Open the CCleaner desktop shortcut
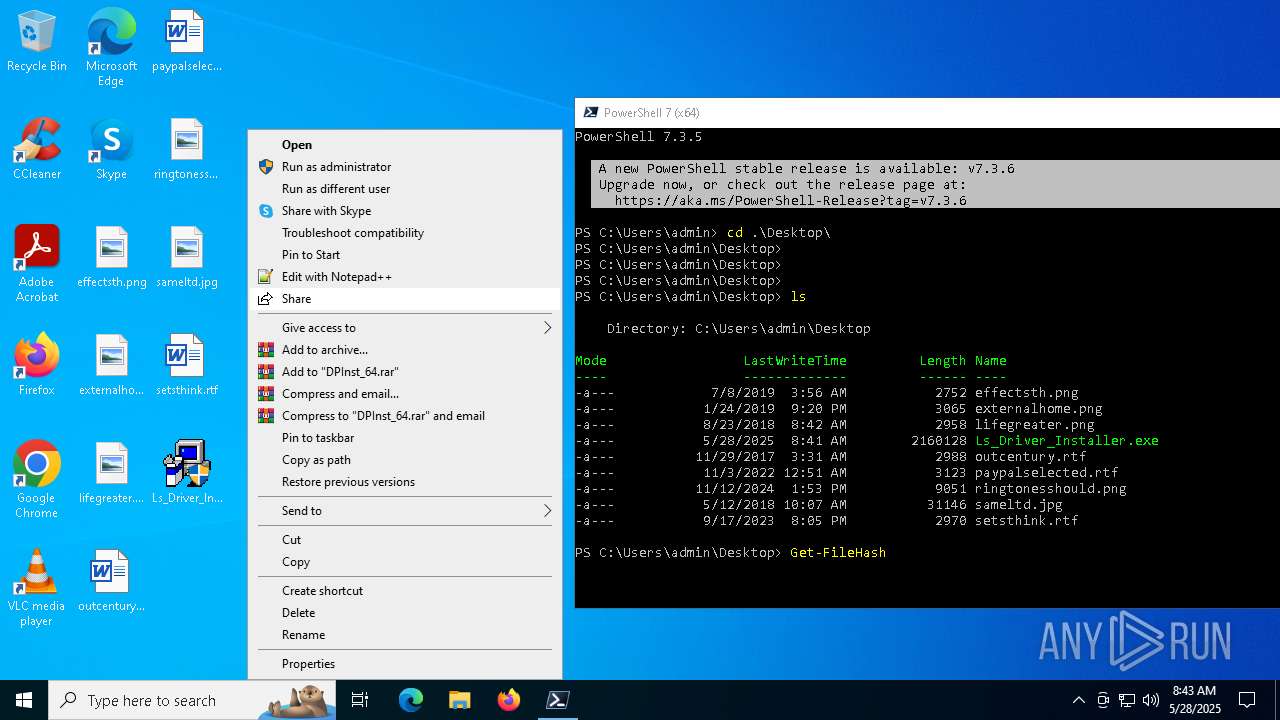 pos(37,150)
